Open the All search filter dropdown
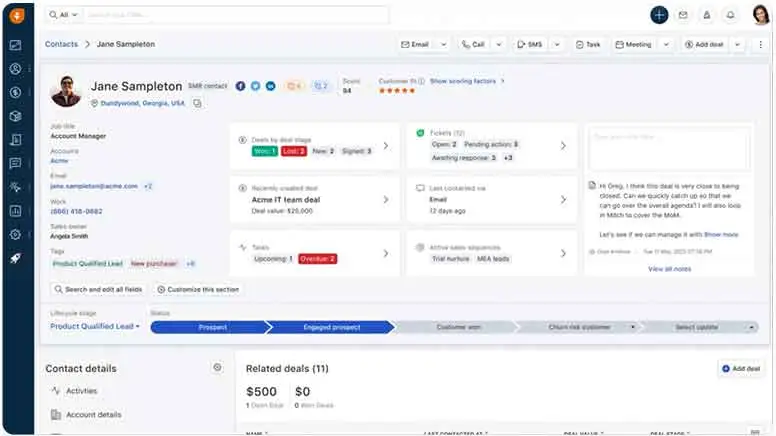Viewport: 776px width, 436px height. (63, 15)
